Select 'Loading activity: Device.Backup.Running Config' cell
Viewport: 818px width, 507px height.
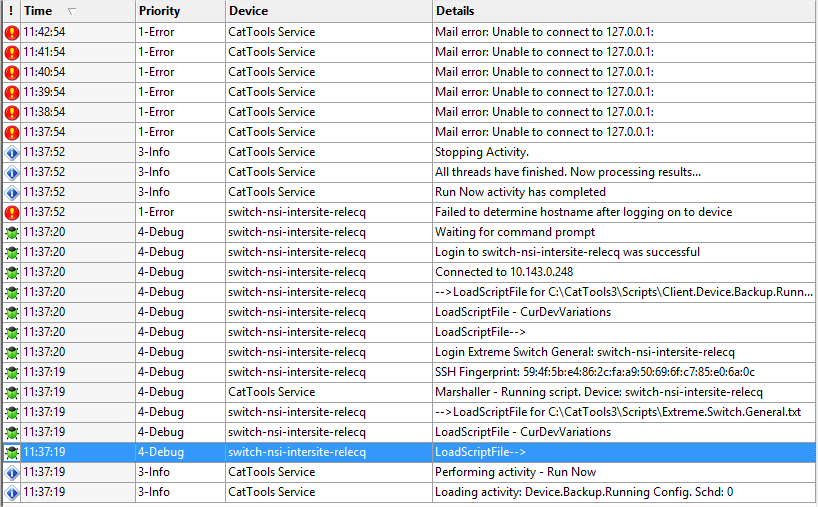click(x=624, y=492)
